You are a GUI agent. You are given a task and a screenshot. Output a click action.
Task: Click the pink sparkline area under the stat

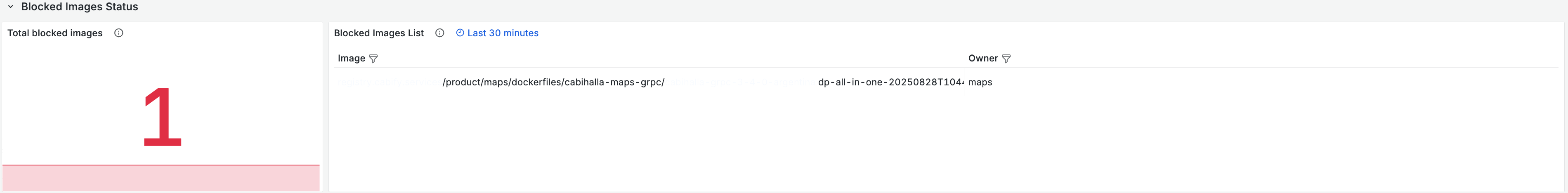point(161,179)
